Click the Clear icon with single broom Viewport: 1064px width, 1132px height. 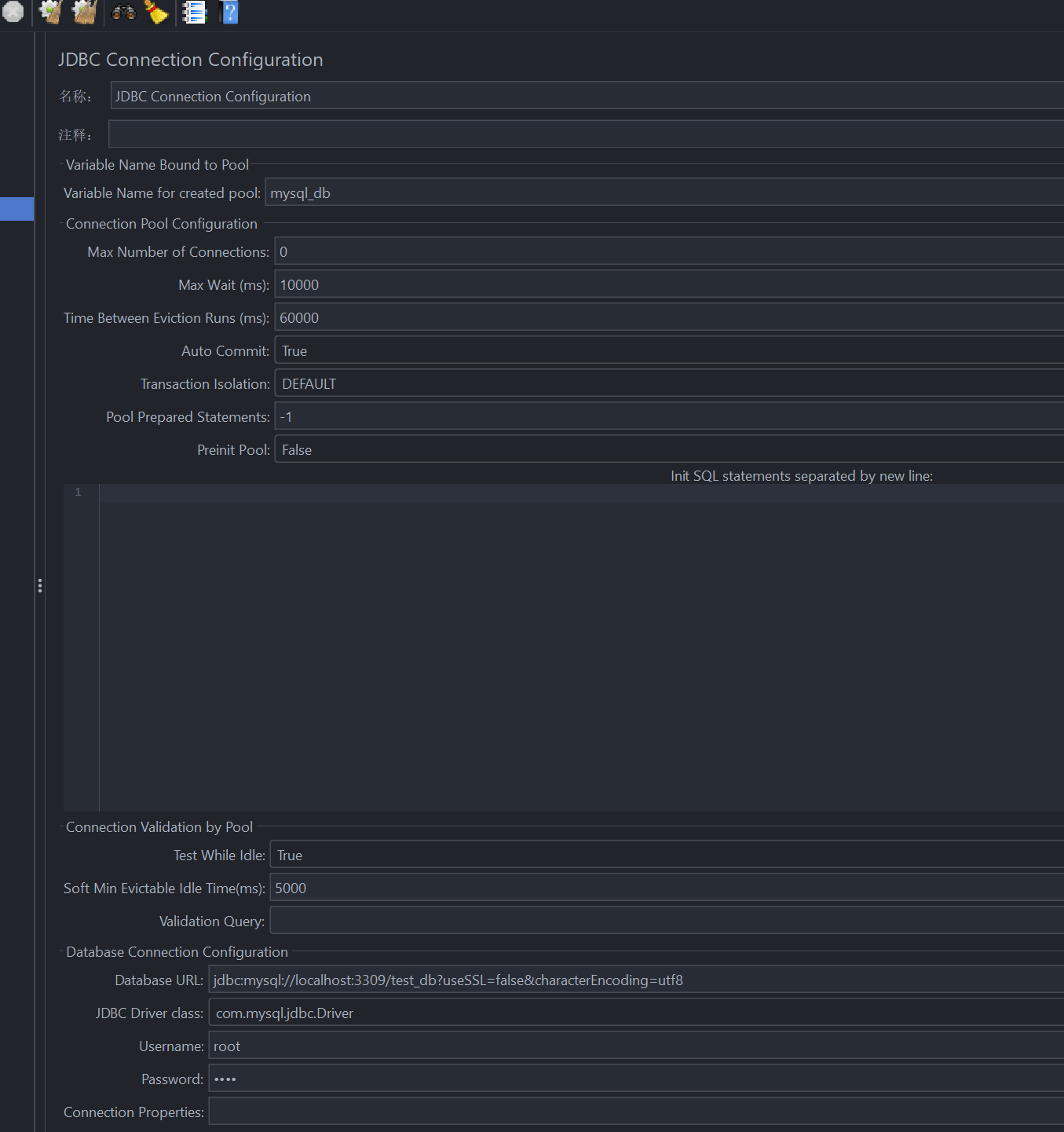pos(51,12)
